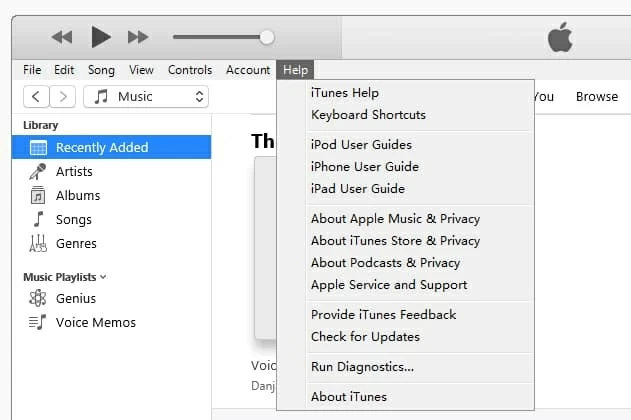This screenshot has width=631, height=420.
Task: Click the Albums icon in sidebar
Action: (x=38, y=195)
